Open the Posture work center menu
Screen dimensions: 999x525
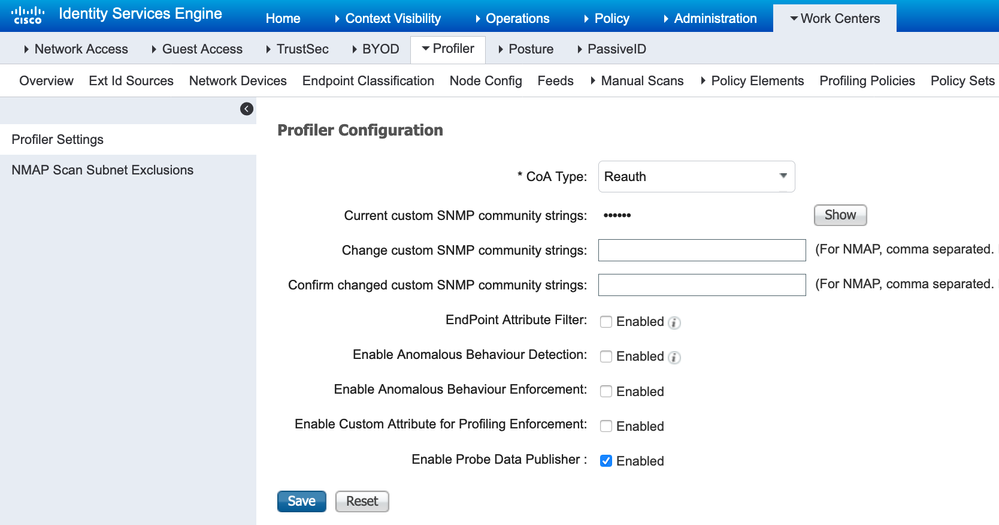point(526,49)
